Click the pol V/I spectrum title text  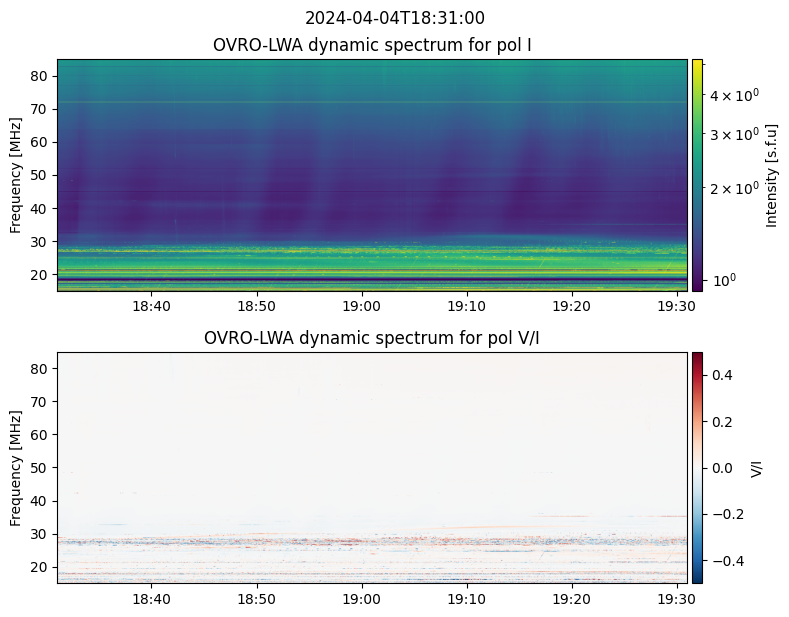click(371, 338)
